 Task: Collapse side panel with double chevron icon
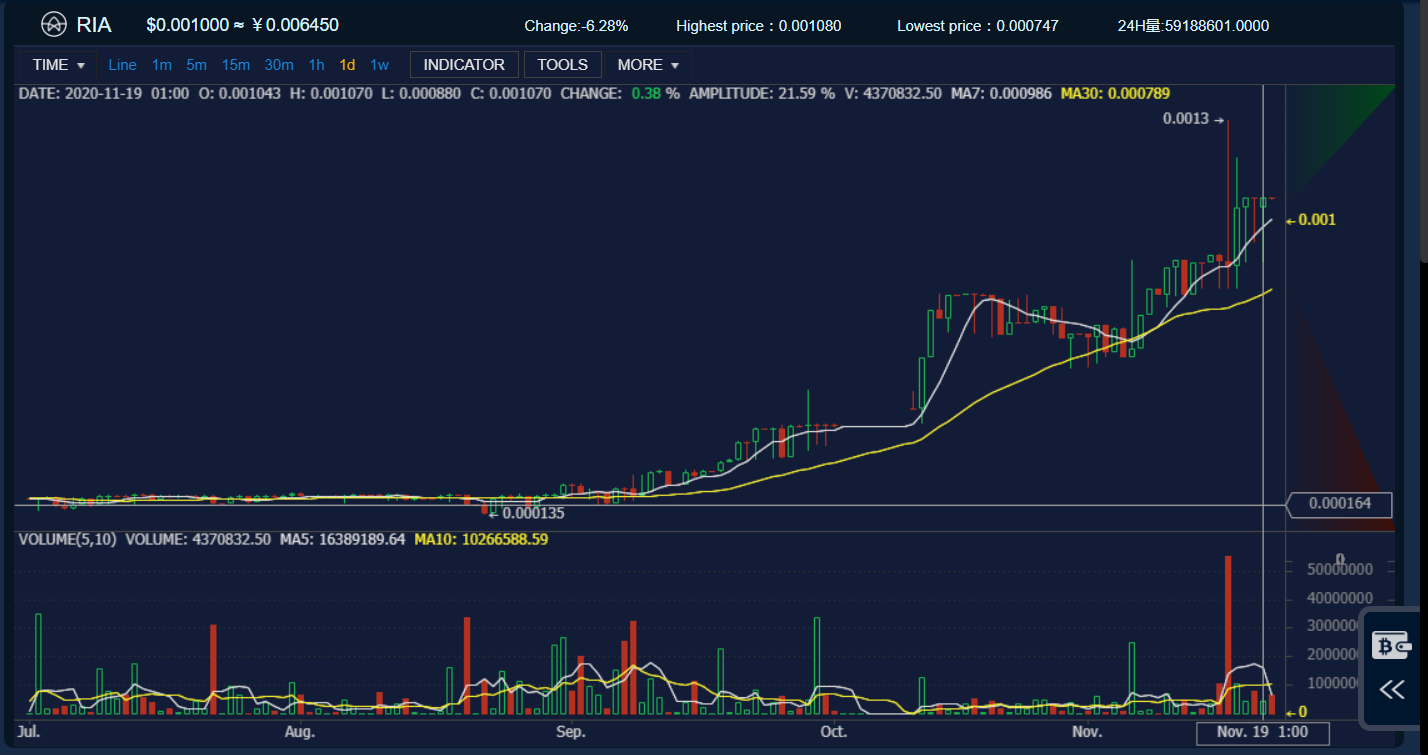(x=1391, y=689)
